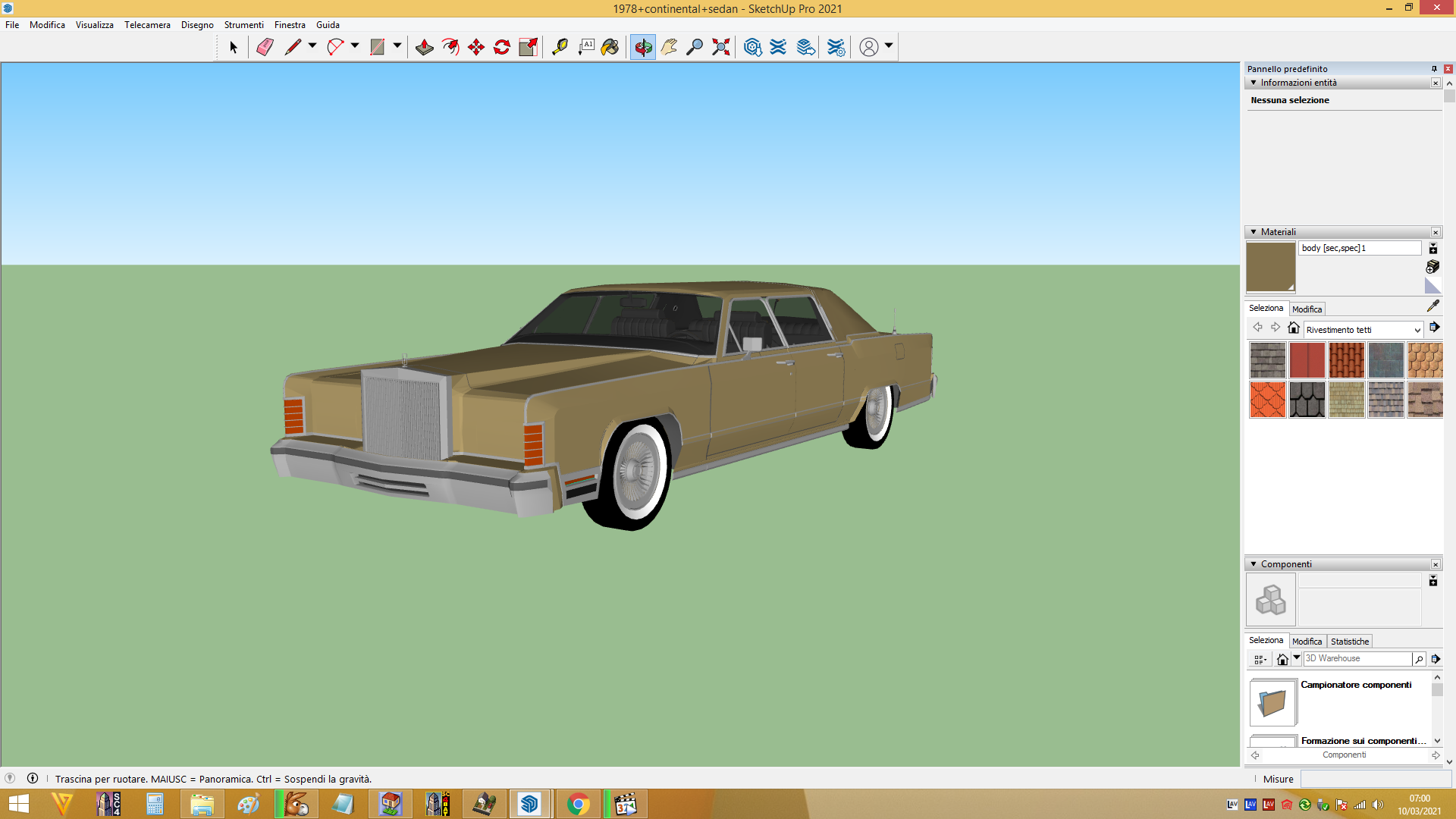Click the 3D Warehouse search magnifier
Viewport: 1456px width, 819px height.
(x=1419, y=659)
